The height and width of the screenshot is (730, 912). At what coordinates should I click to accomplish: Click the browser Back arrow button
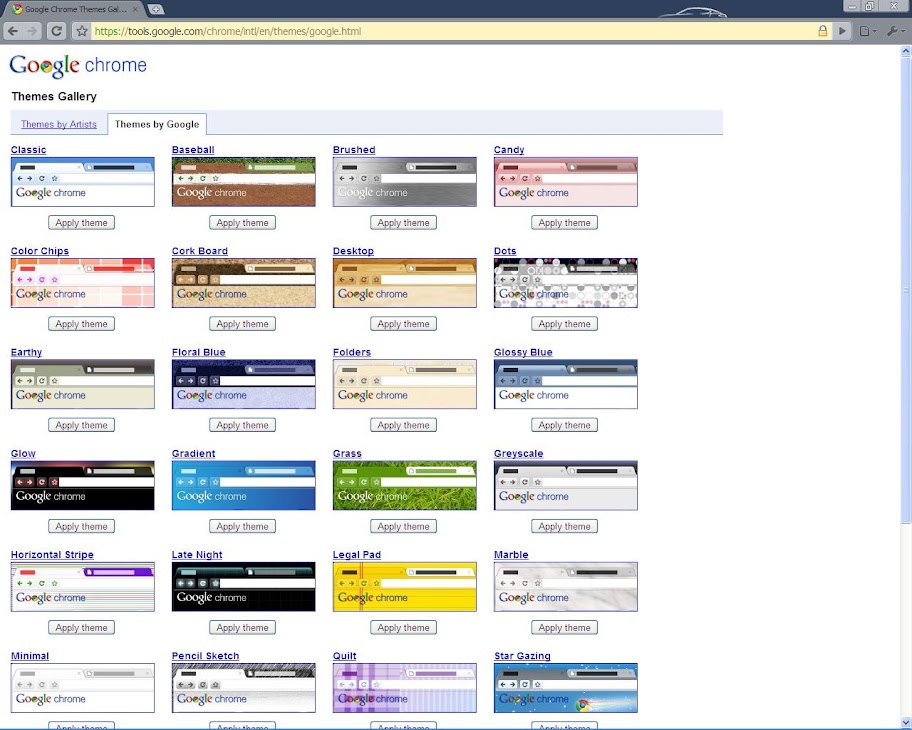point(13,31)
